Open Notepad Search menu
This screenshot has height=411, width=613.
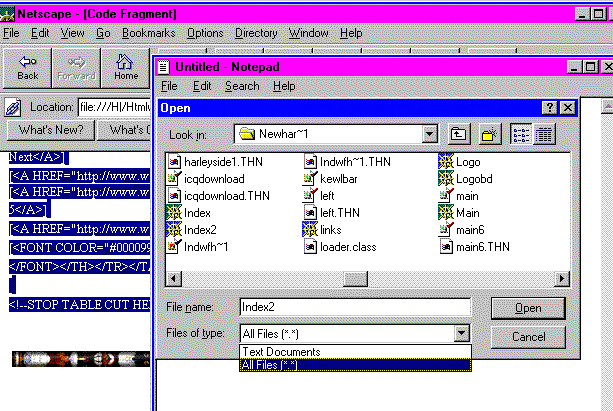[242, 86]
